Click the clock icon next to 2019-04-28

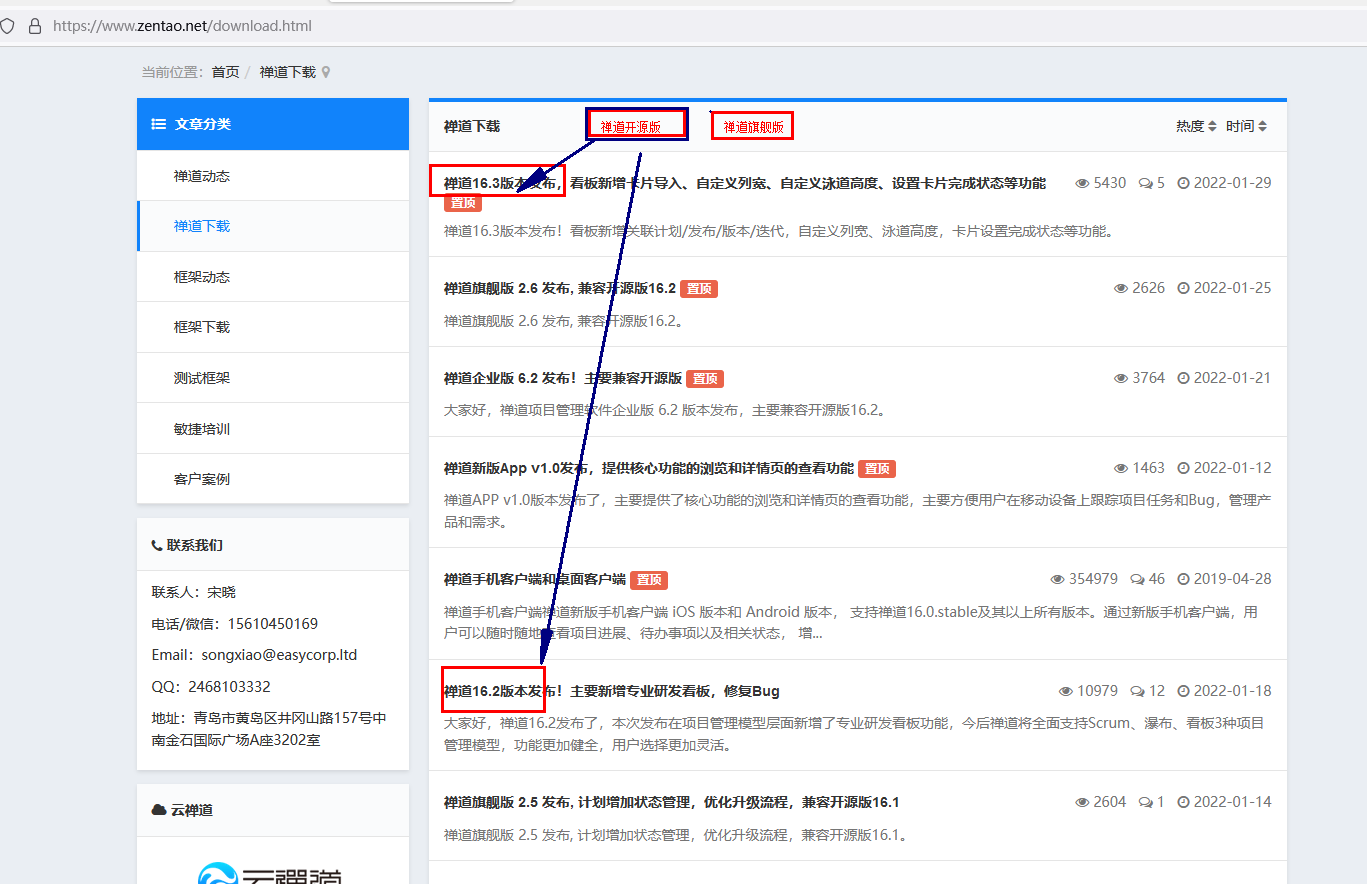click(x=1184, y=579)
